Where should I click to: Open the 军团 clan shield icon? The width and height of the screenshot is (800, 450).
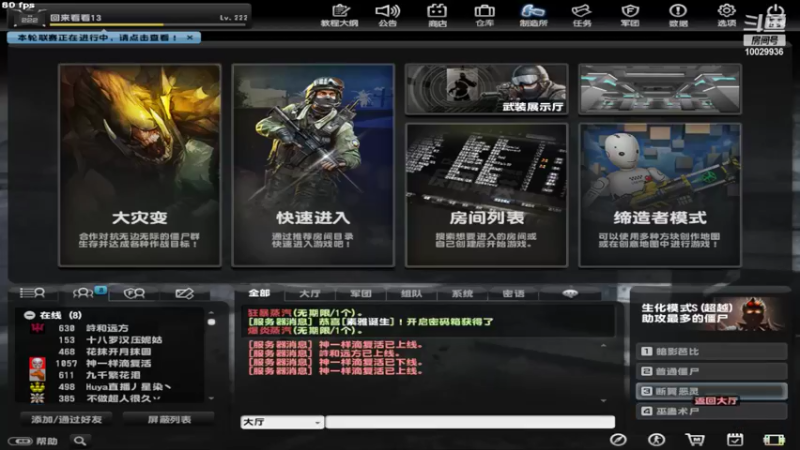click(630, 15)
